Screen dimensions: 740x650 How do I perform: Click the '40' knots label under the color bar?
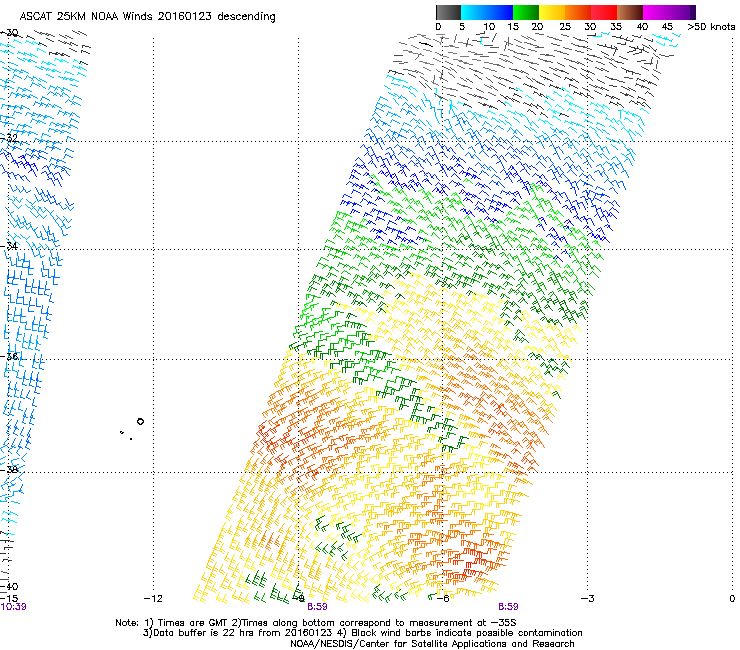642,27
